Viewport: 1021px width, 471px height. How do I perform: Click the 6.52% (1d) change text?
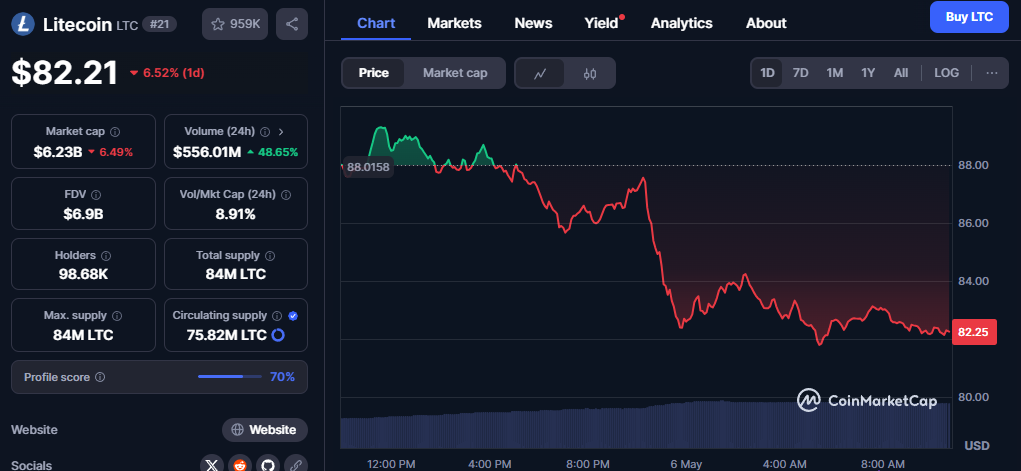click(168, 73)
